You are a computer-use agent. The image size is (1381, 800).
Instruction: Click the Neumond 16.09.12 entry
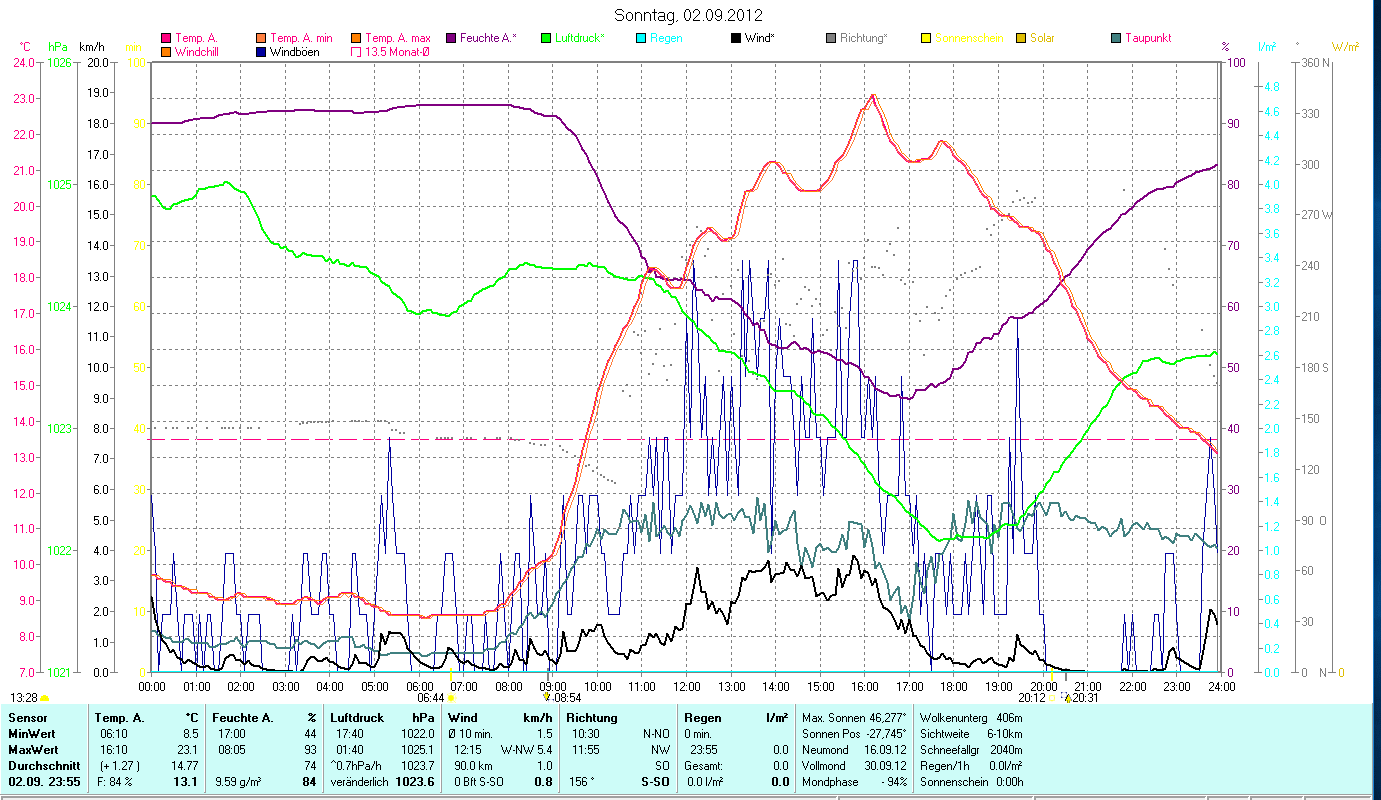854,750
